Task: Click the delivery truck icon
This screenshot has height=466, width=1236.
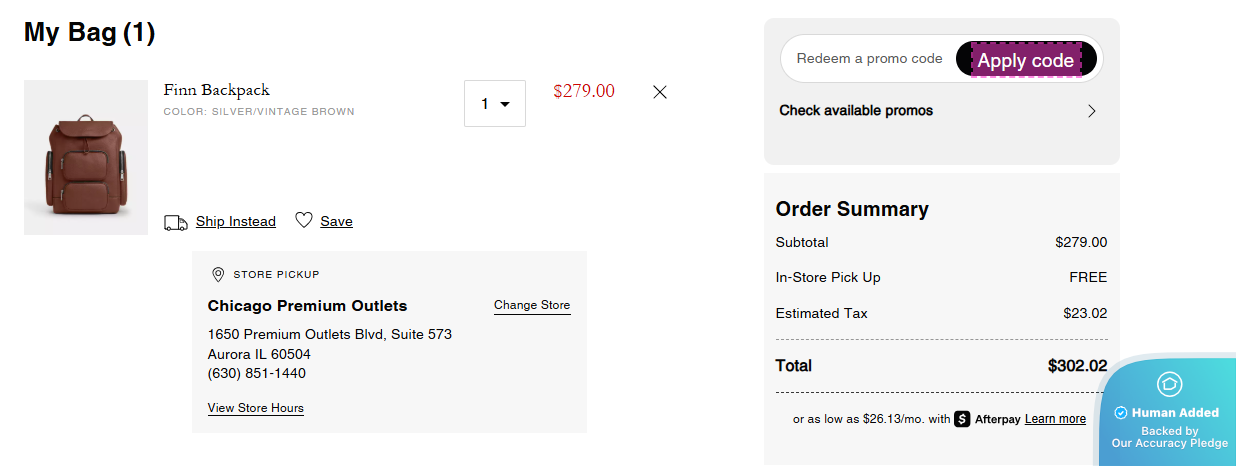Action: [176, 222]
